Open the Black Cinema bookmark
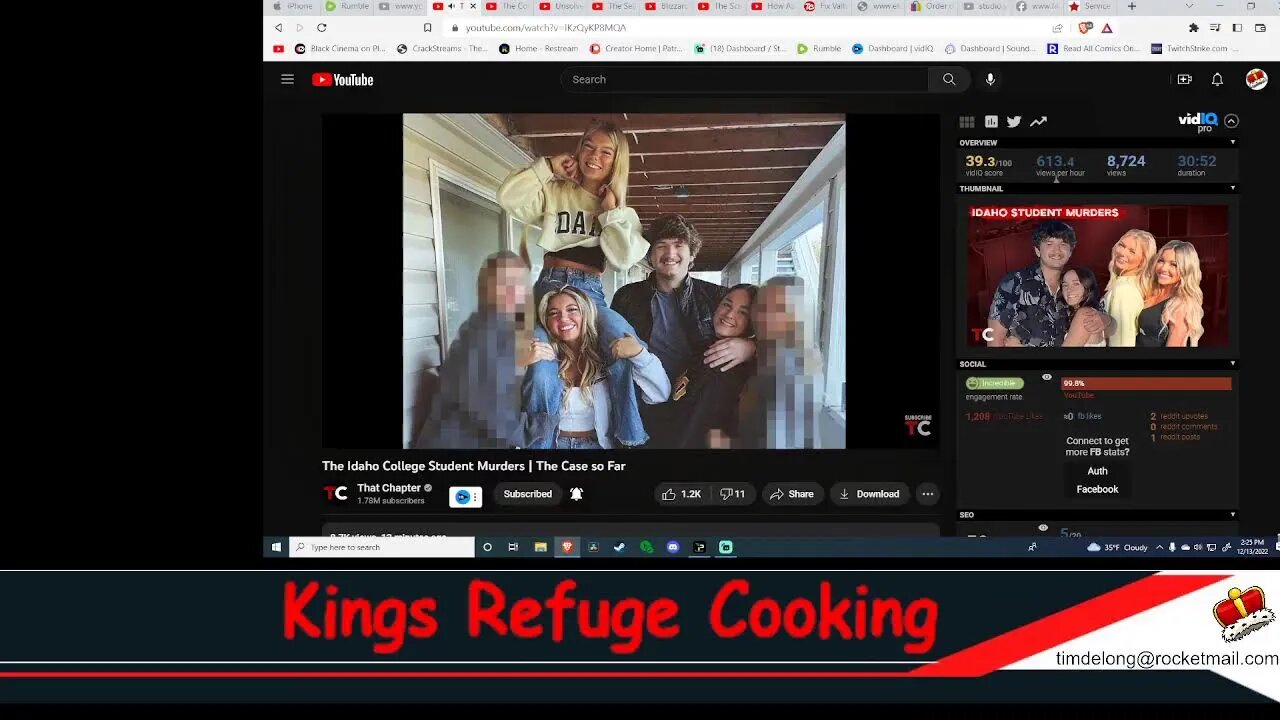 tap(340, 48)
